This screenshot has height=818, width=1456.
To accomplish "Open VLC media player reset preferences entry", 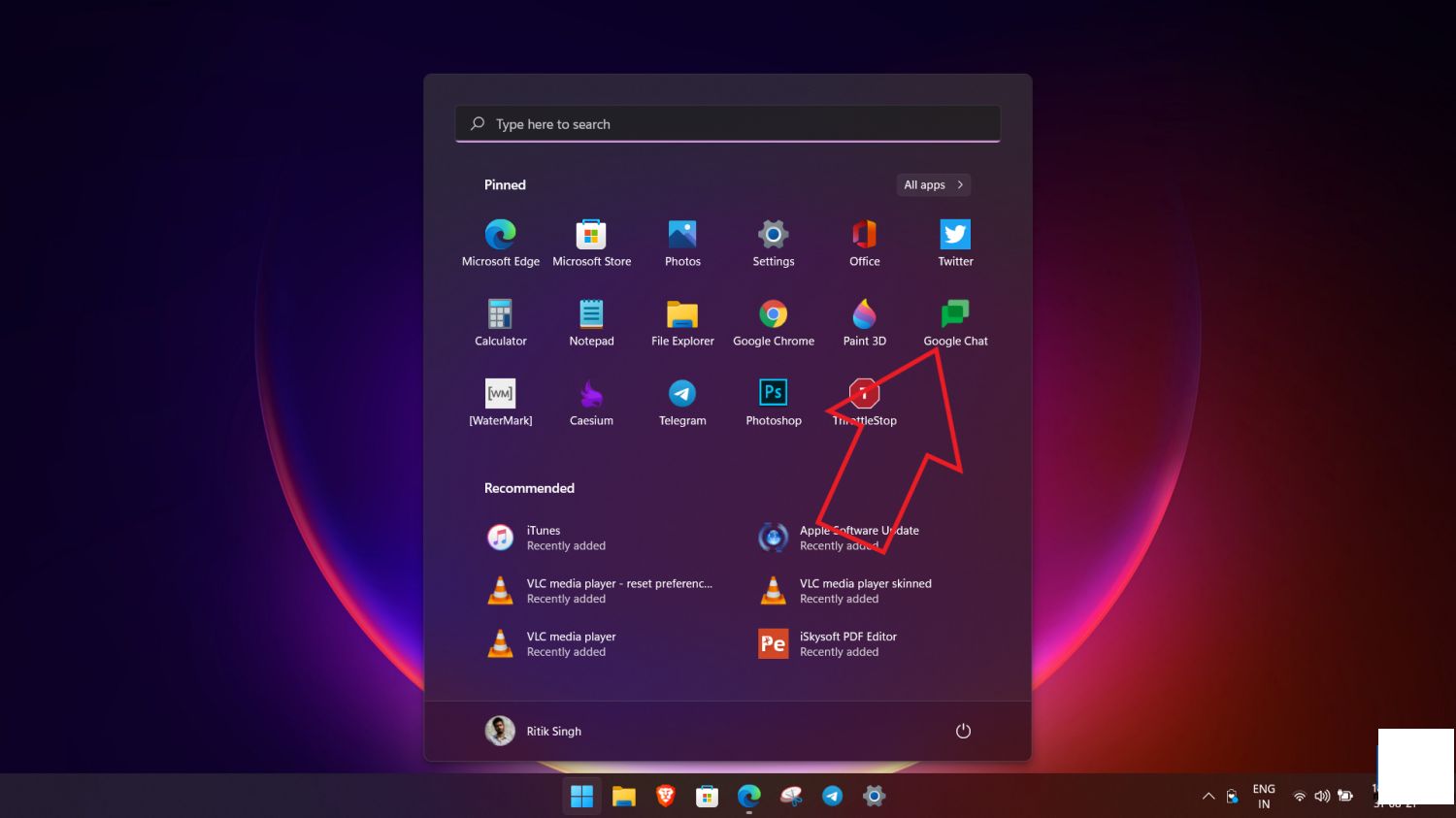I will [602, 591].
